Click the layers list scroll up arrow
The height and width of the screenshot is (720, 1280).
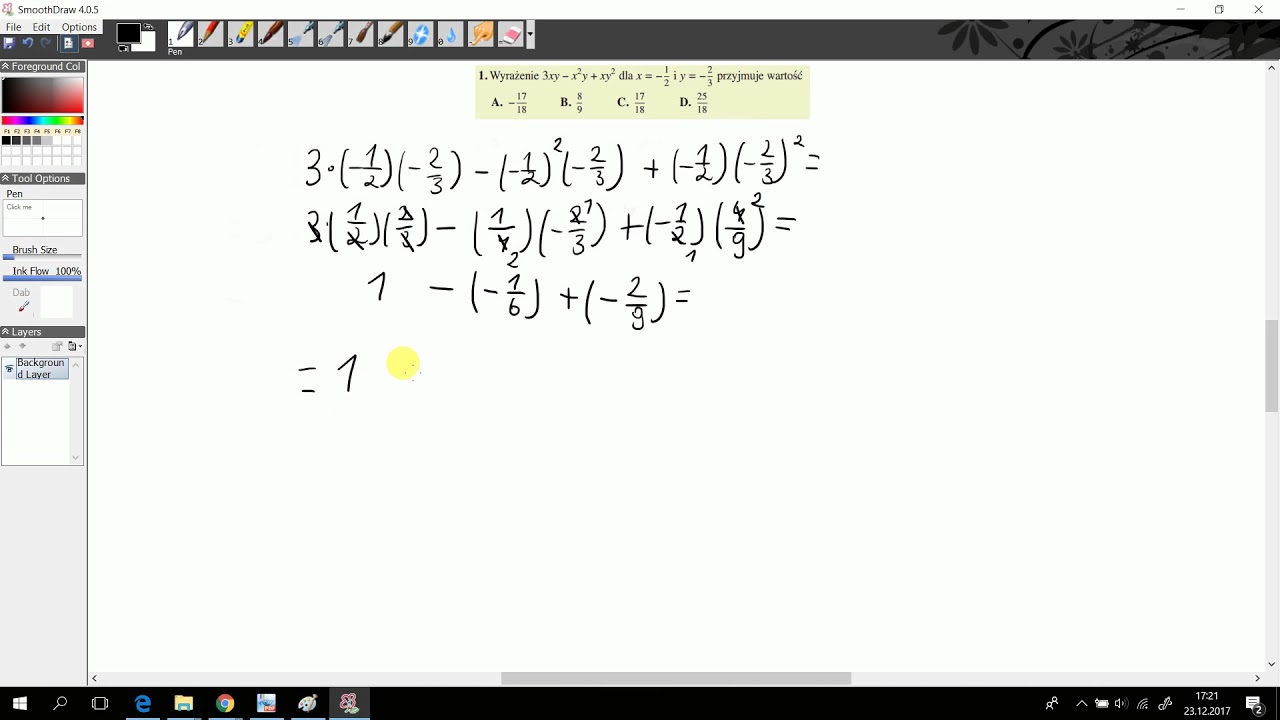pyautogui.click(x=76, y=363)
